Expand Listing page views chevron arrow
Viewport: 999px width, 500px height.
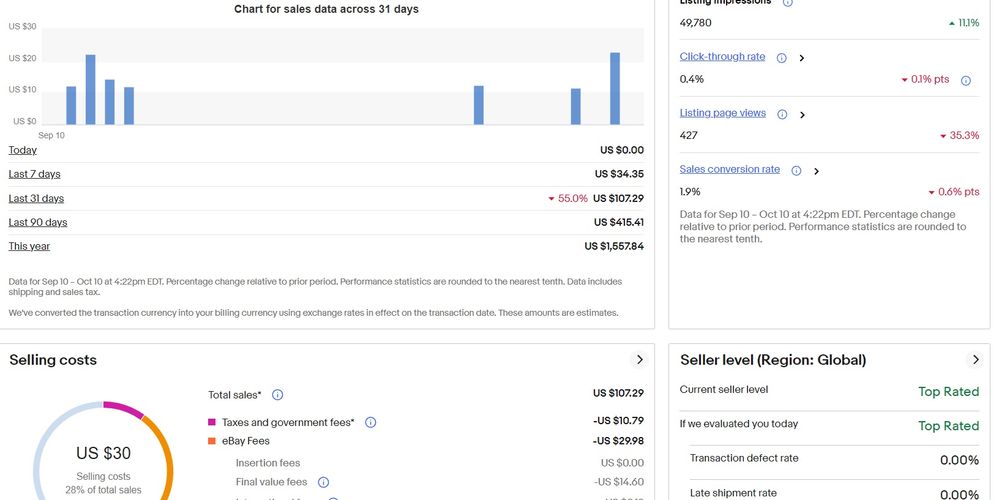coord(802,115)
